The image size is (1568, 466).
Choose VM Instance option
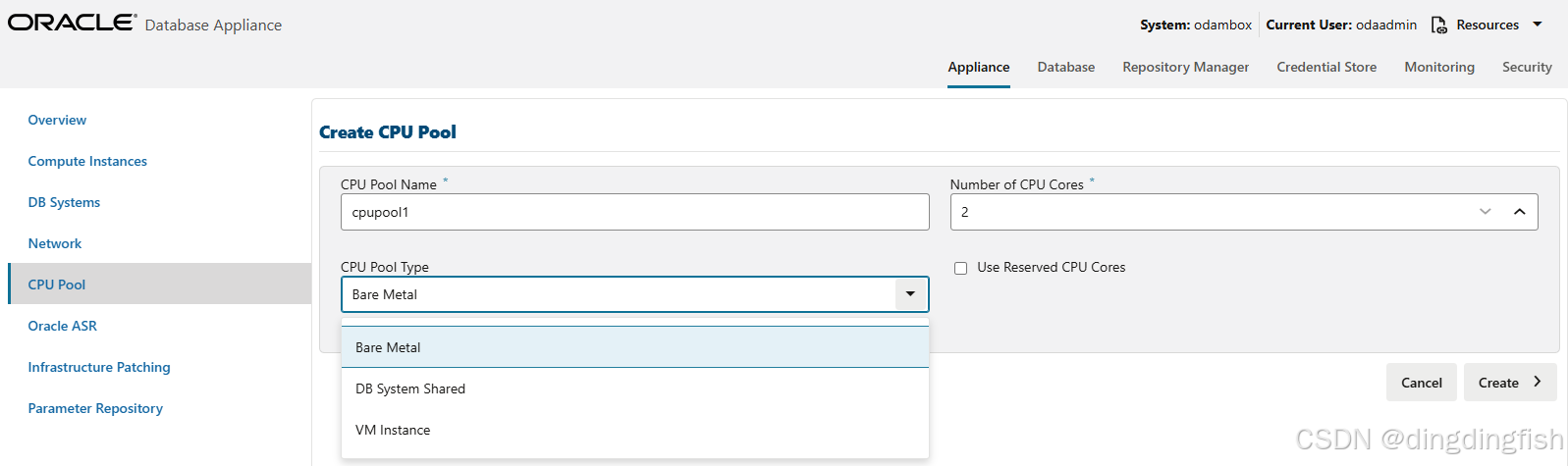[635, 430]
